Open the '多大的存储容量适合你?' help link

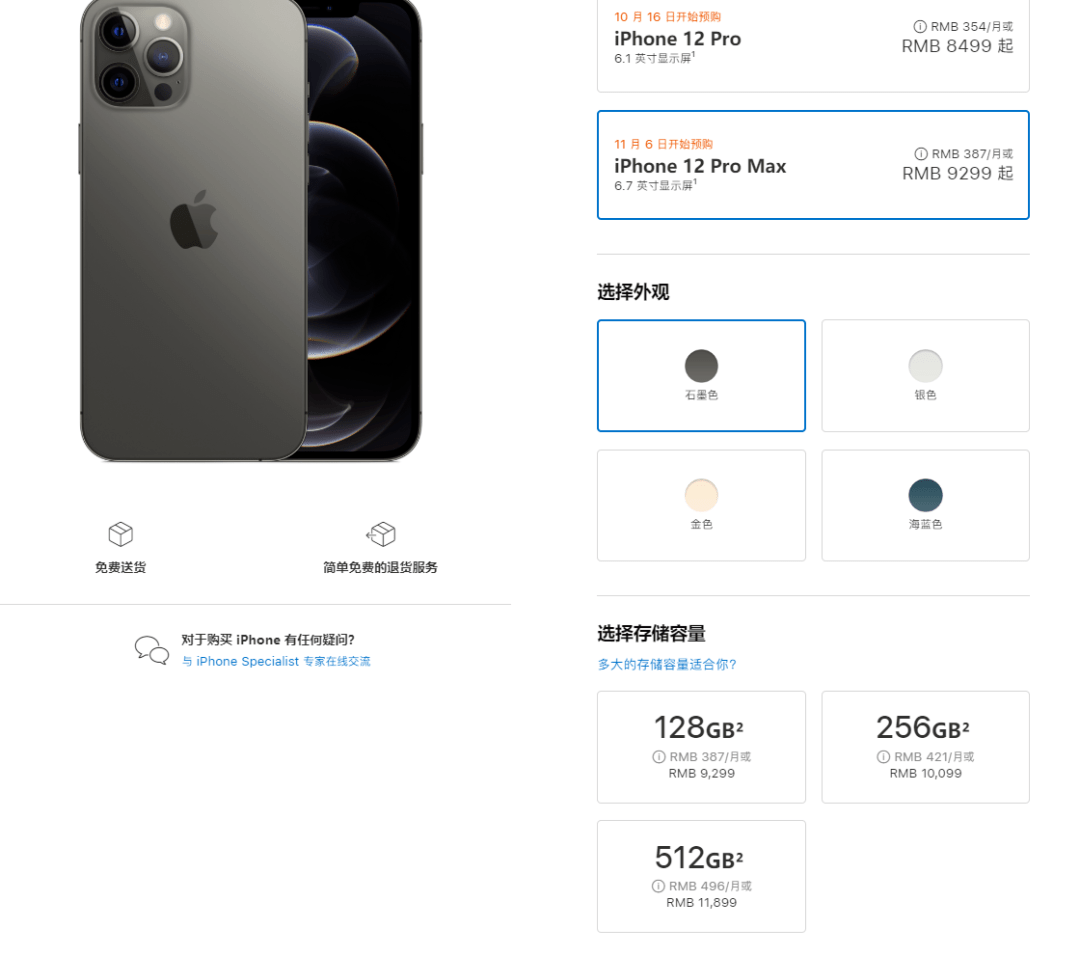pyautogui.click(x=667, y=664)
